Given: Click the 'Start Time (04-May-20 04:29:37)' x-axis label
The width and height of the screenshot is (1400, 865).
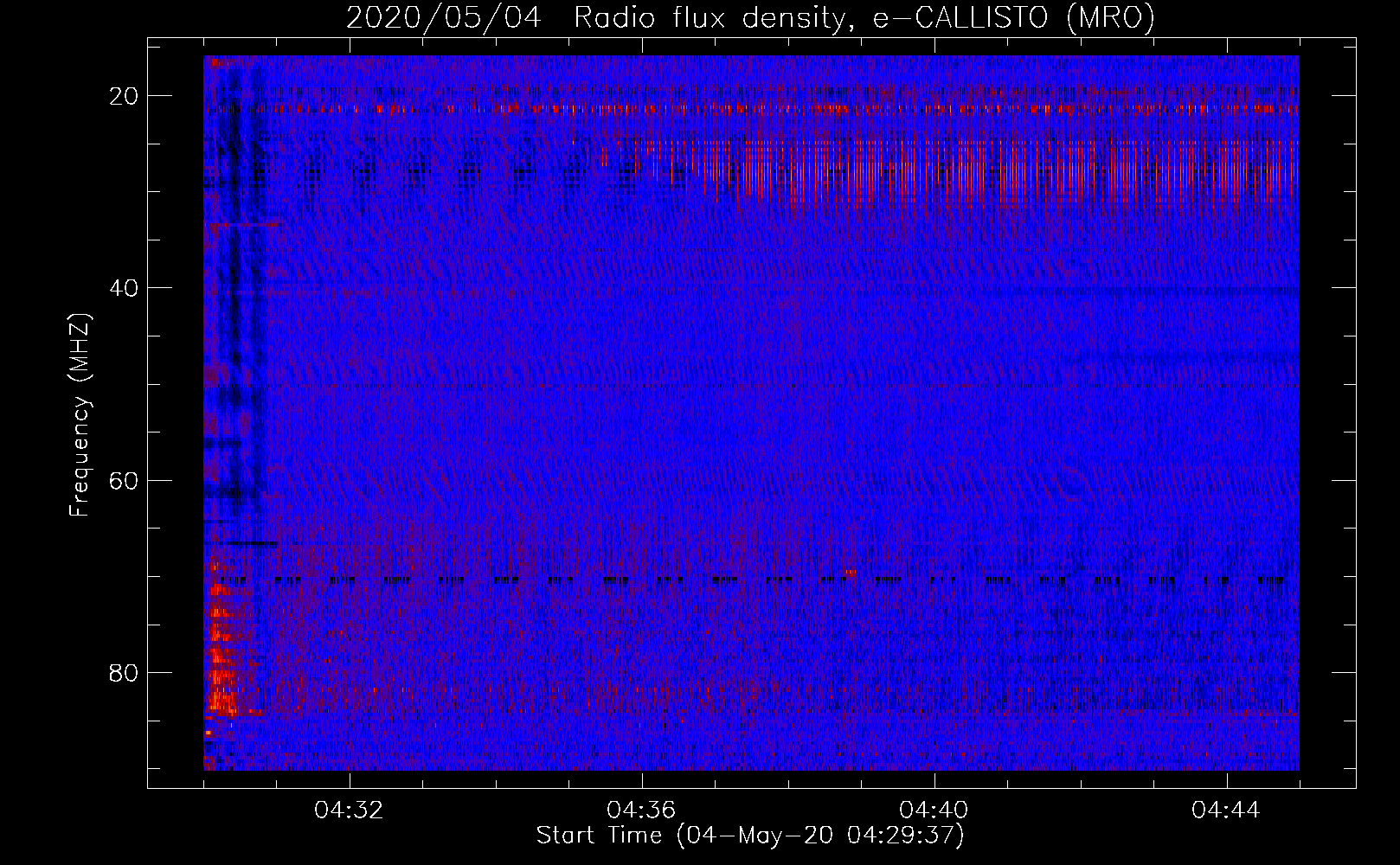Looking at the screenshot, I should [750, 836].
